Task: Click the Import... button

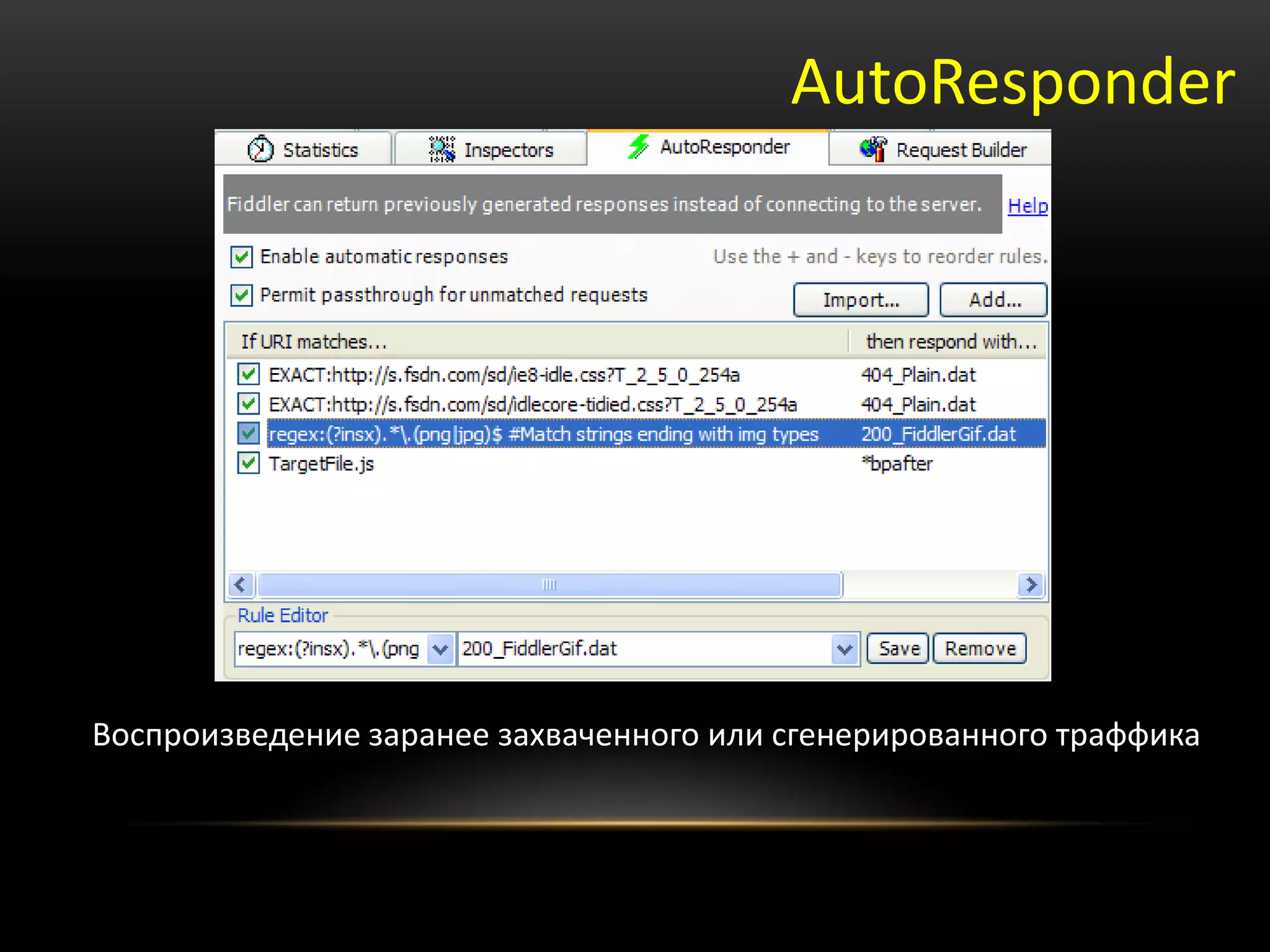Action: (861, 300)
